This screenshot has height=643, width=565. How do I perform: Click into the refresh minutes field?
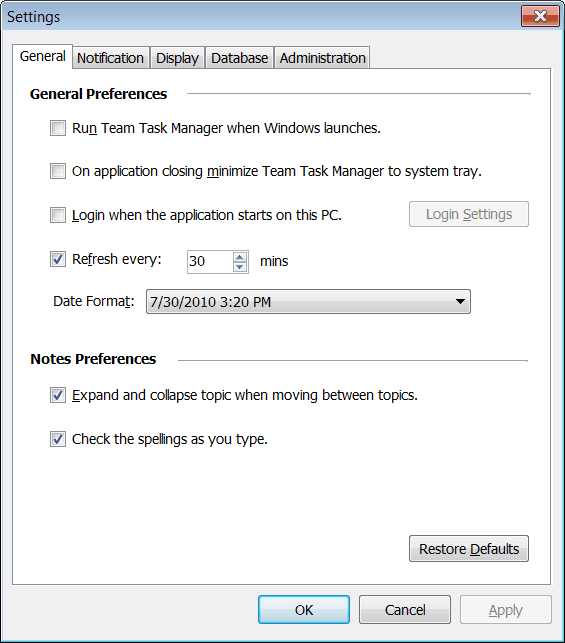coord(210,262)
